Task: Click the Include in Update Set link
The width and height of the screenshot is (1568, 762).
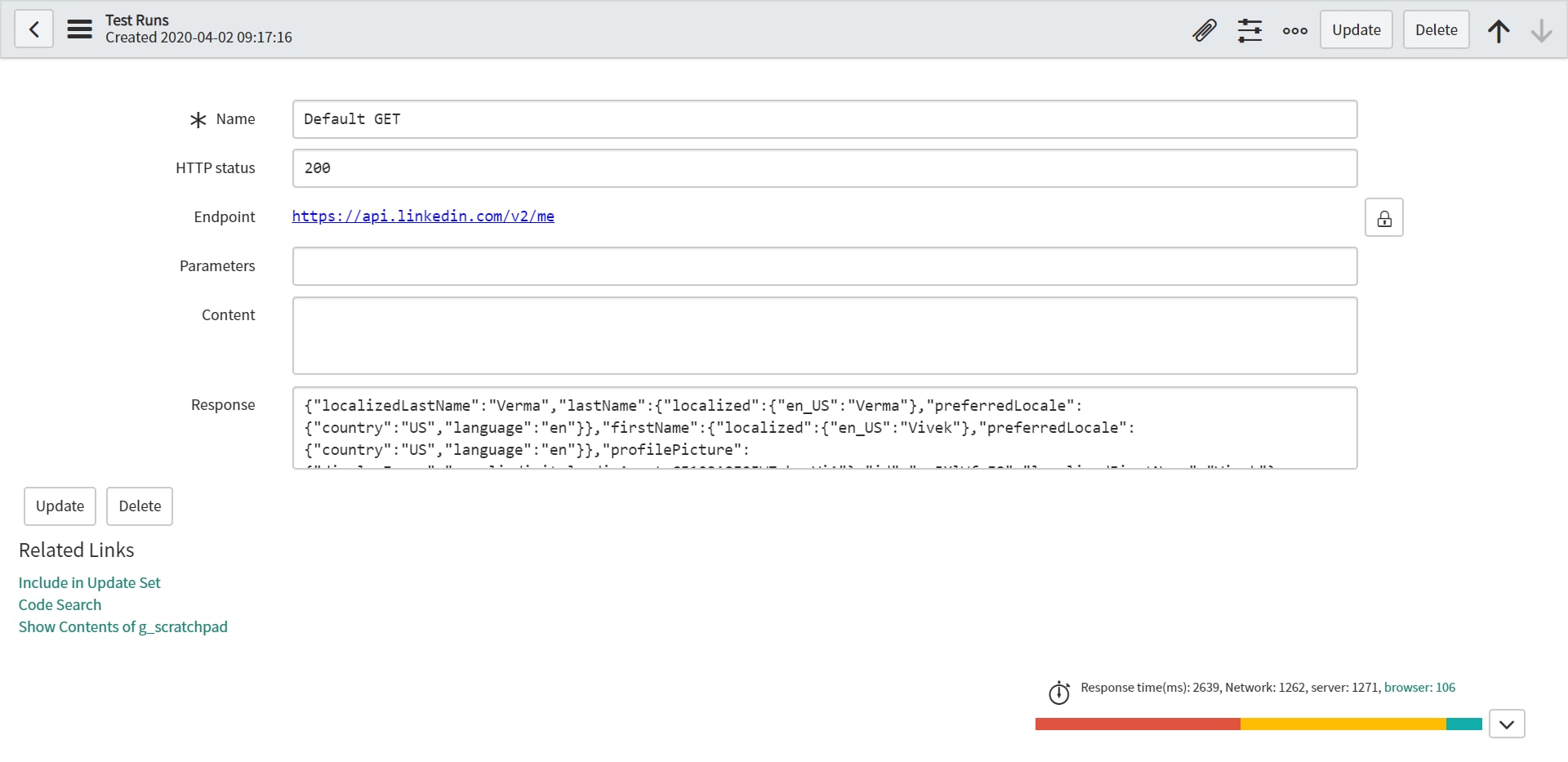Action: coord(89,582)
